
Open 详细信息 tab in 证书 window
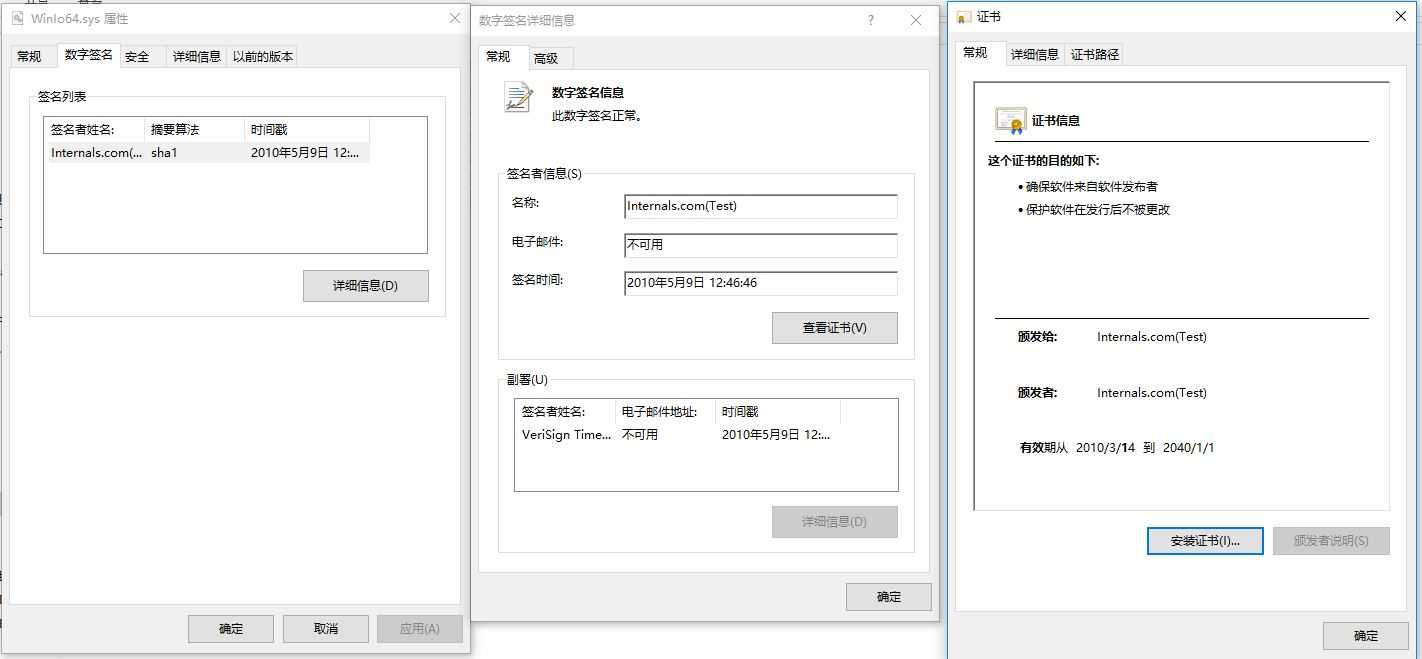[1035, 55]
